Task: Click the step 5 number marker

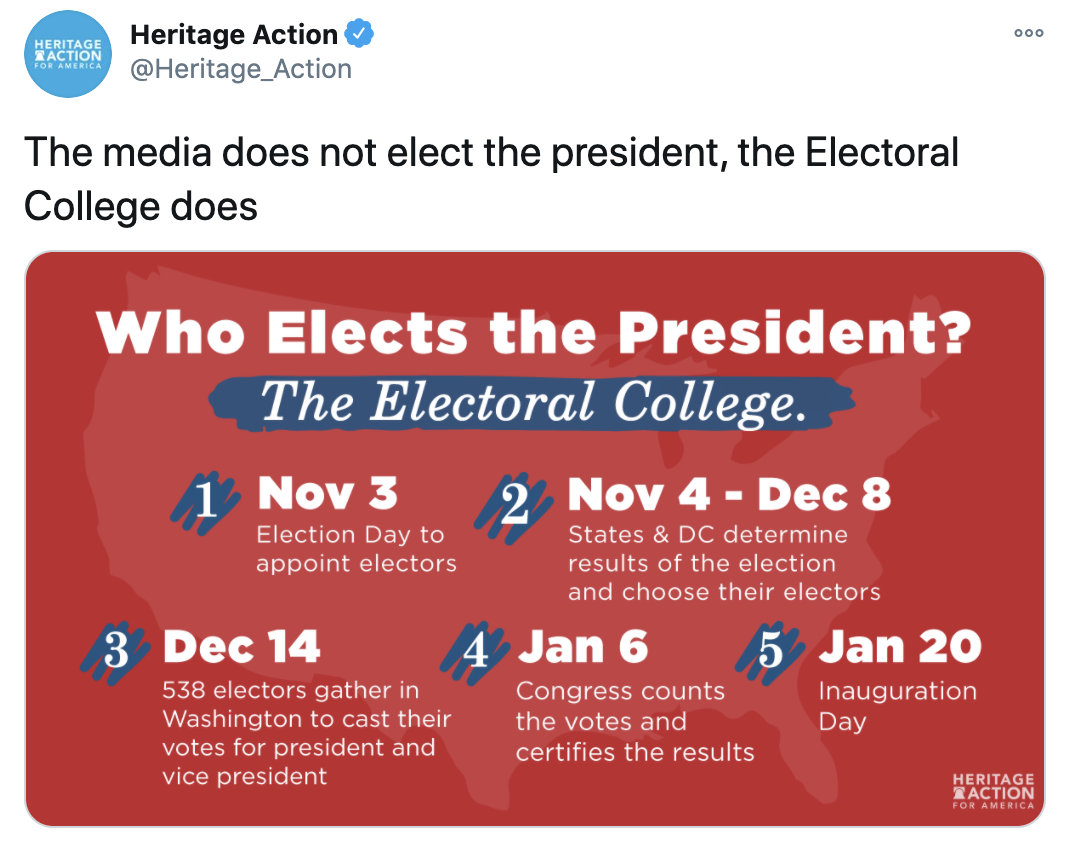Action: 770,652
